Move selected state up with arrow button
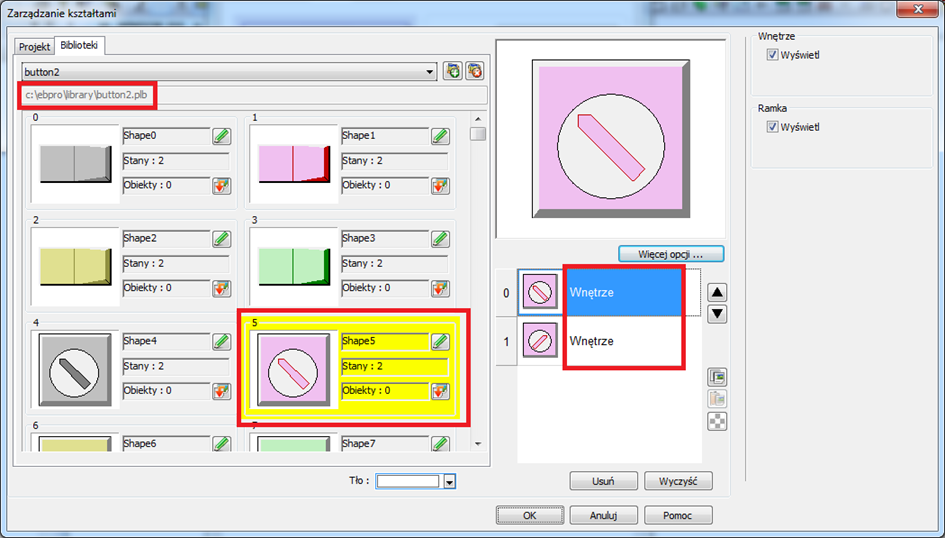The height and width of the screenshot is (538, 945). pos(717,293)
